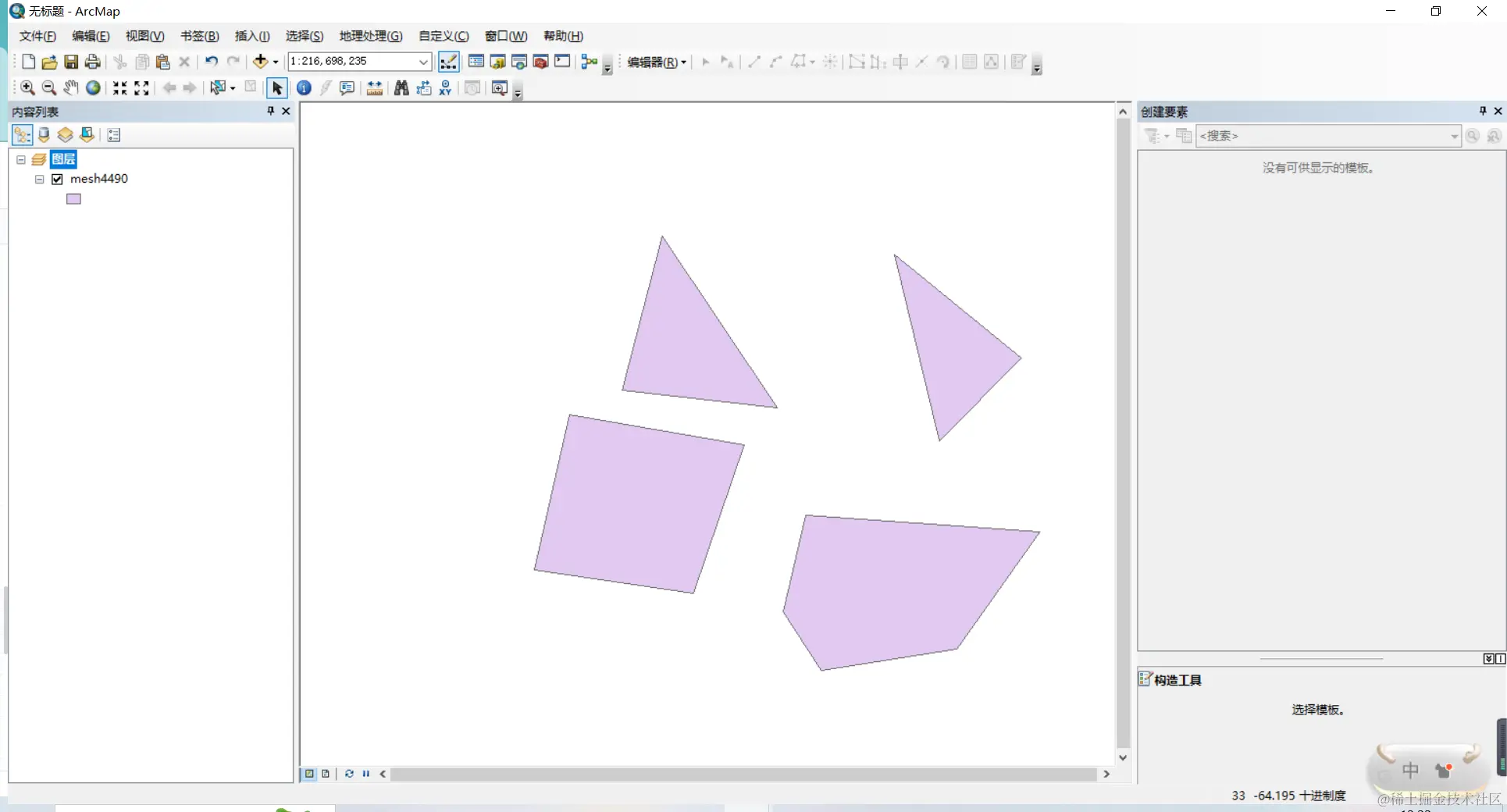Select the HTML Popup tool
Viewport: 1507px width, 812px height.
(347, 88)
